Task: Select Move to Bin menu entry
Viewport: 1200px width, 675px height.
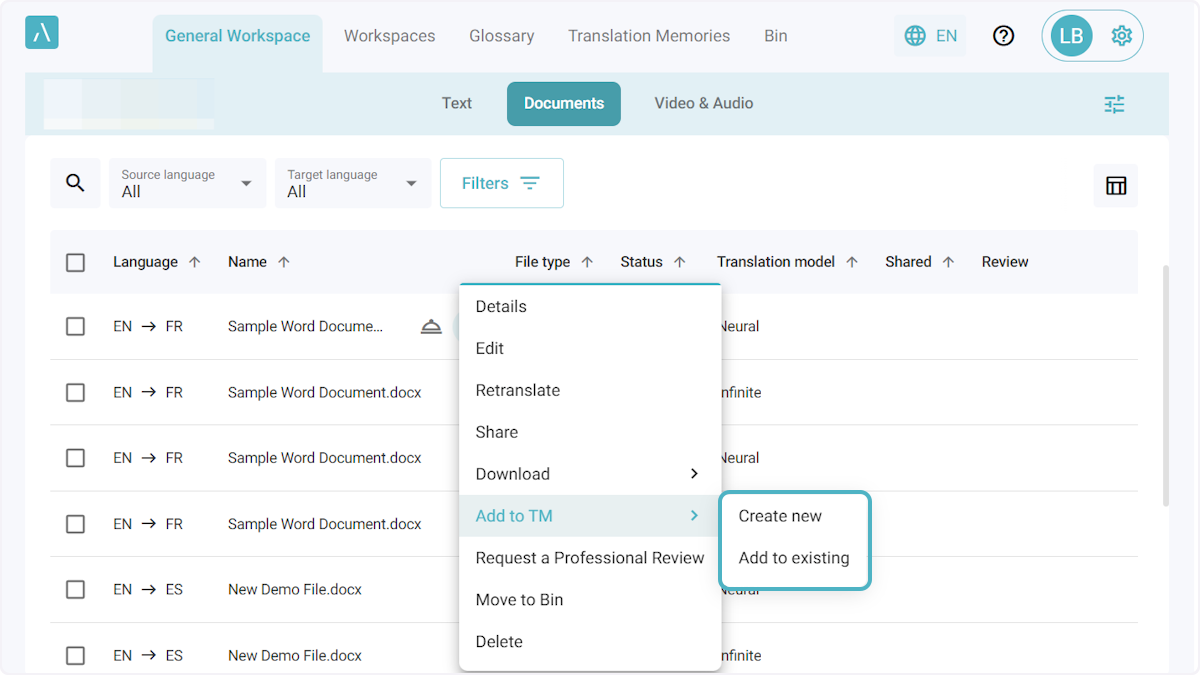Action: [519, 600]
